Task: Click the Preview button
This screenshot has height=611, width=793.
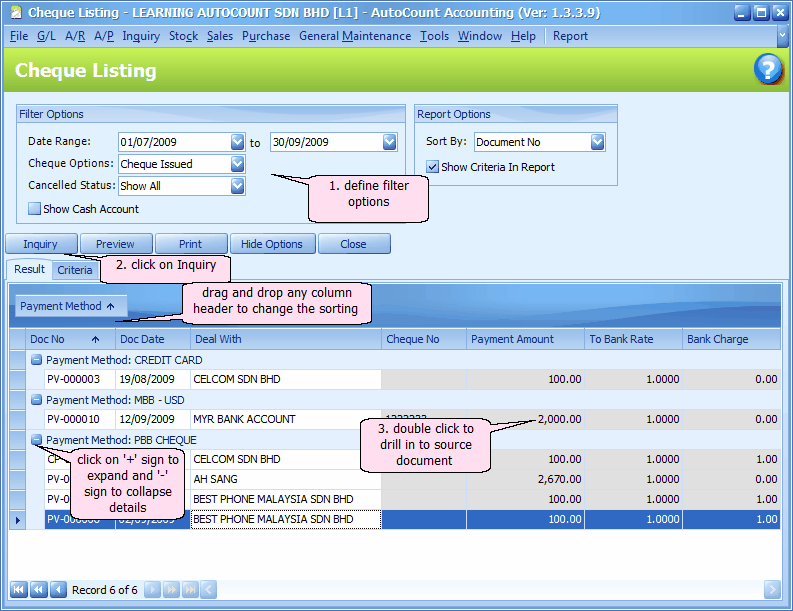Action: [x=115, y=244]
